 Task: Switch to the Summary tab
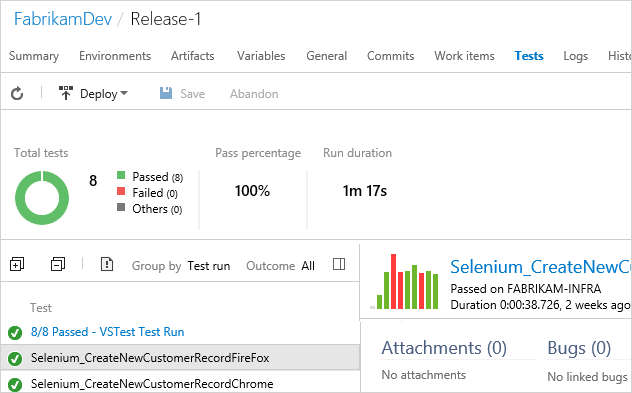pos(34,56)
